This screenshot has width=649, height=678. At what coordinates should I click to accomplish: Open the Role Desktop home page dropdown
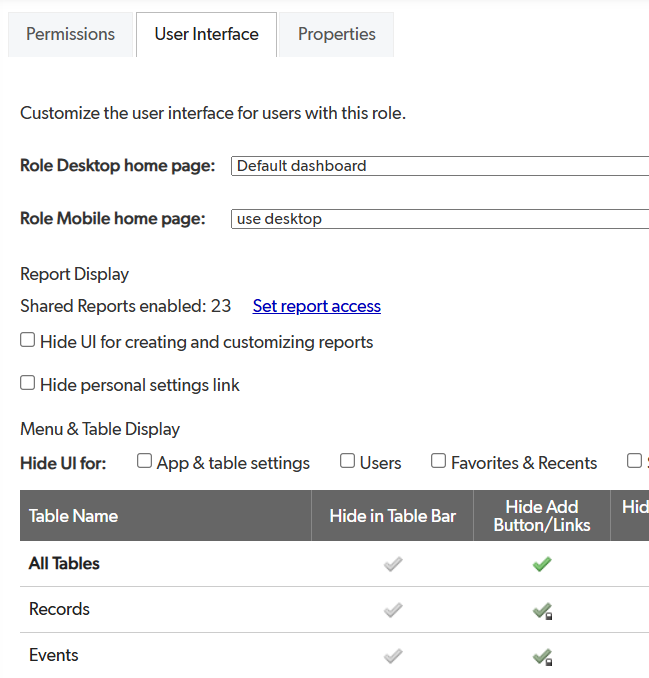440,166
